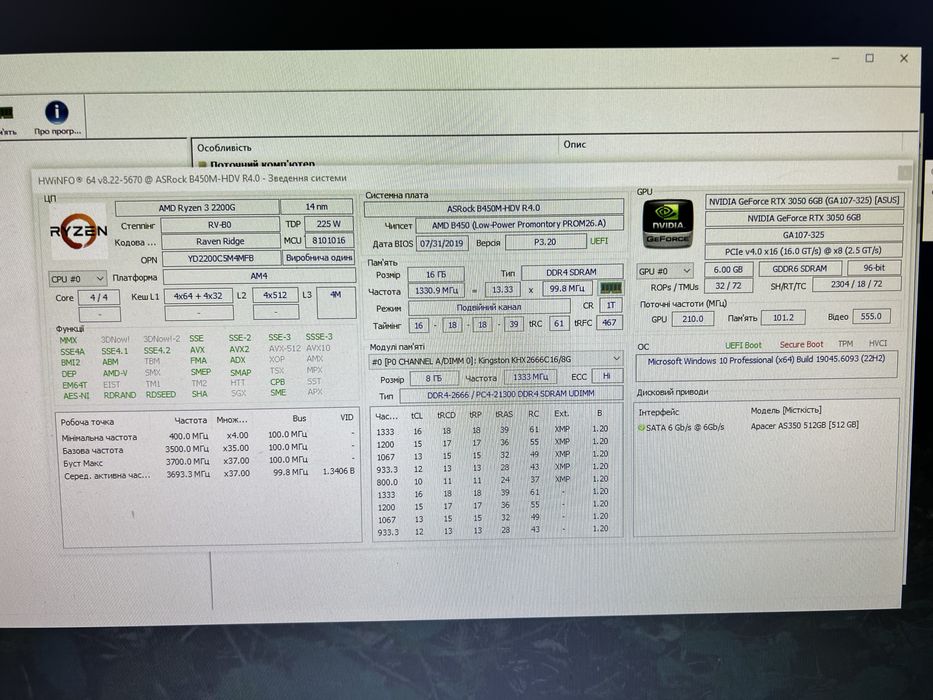Click the SH/RT/TC 2304 / 18 / 72 field
The width and height of the screenshot is (933, 700).
coord(857,284)
